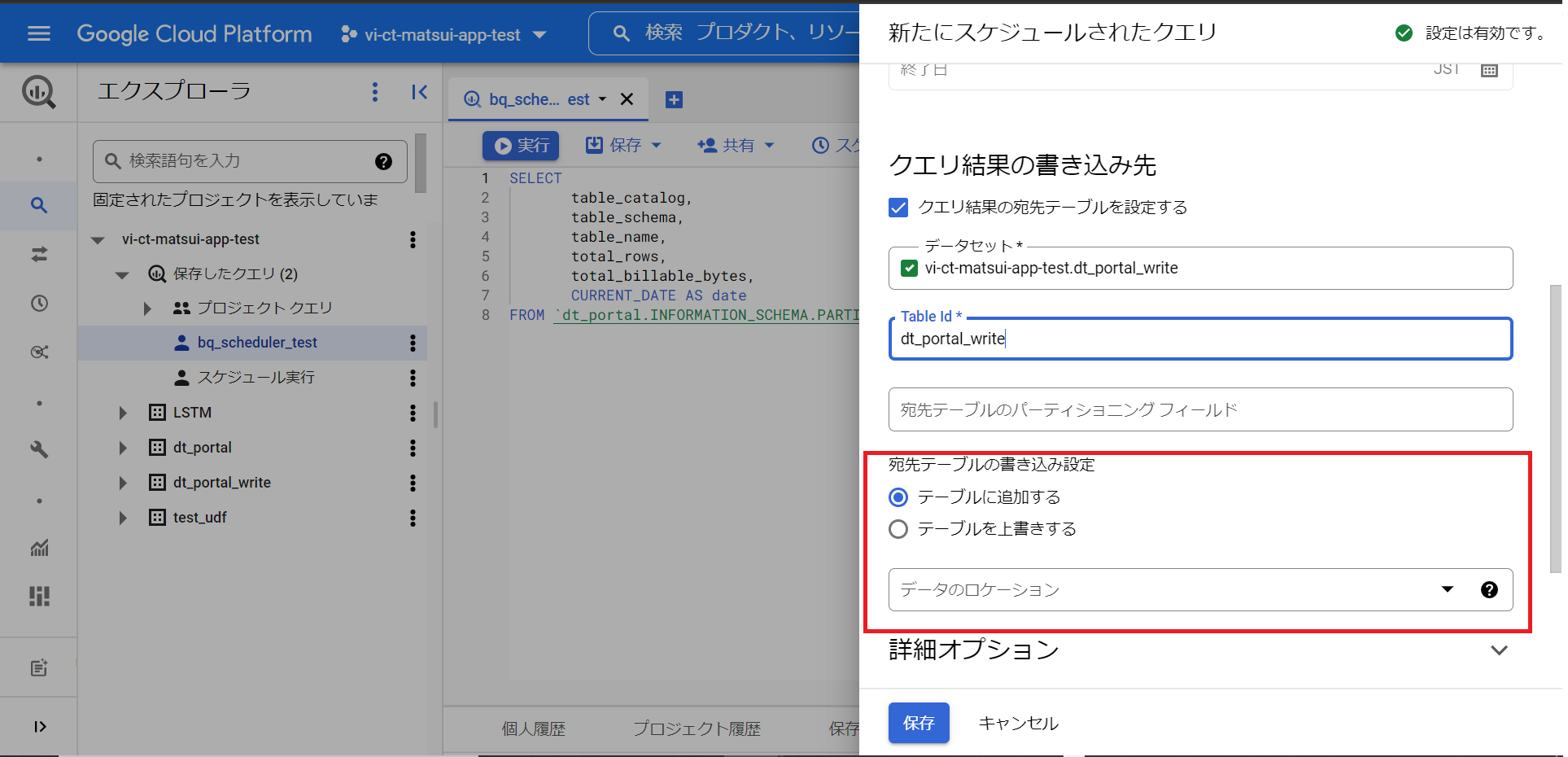Image resolution: width=1568 pixels, height=757 pixels.
Task: Expand the dt_portal dataset
Action: click(x=123, y=448)
